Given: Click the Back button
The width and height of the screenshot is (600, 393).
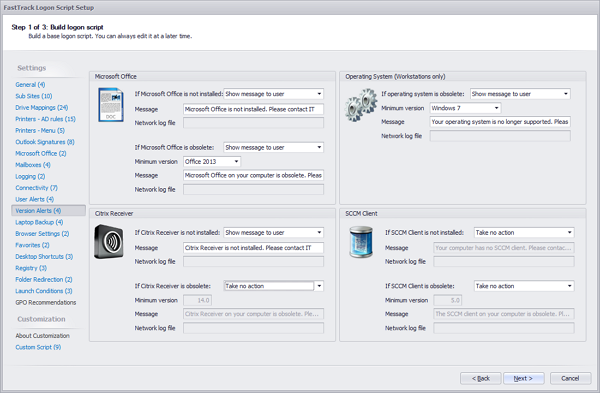Looking at the screenshot, I should [481, 378].
